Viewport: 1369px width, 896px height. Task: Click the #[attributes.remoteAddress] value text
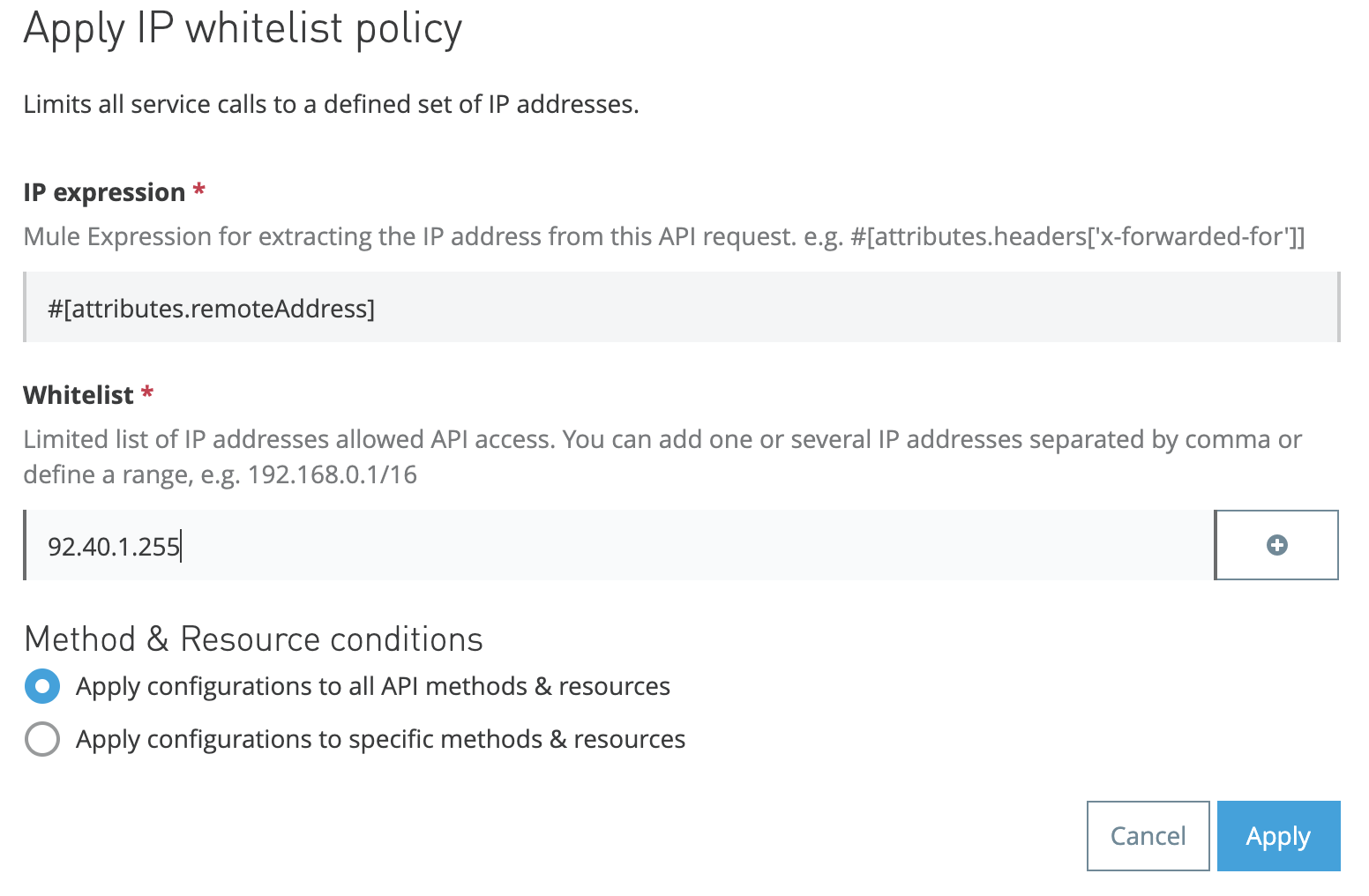pos(212,309)
